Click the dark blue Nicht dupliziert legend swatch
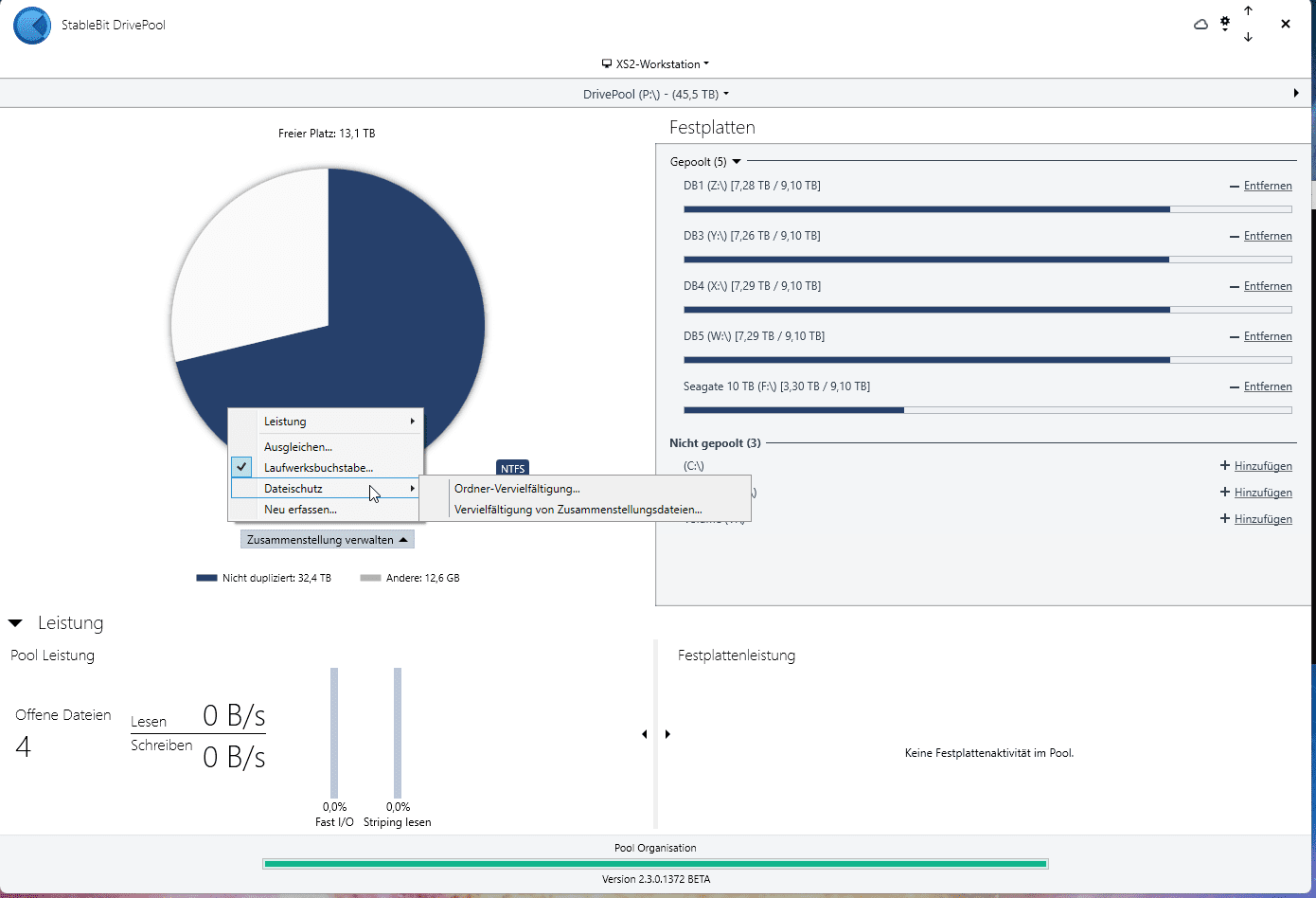This screenshot has width=1316, height=898. [206, 578]
